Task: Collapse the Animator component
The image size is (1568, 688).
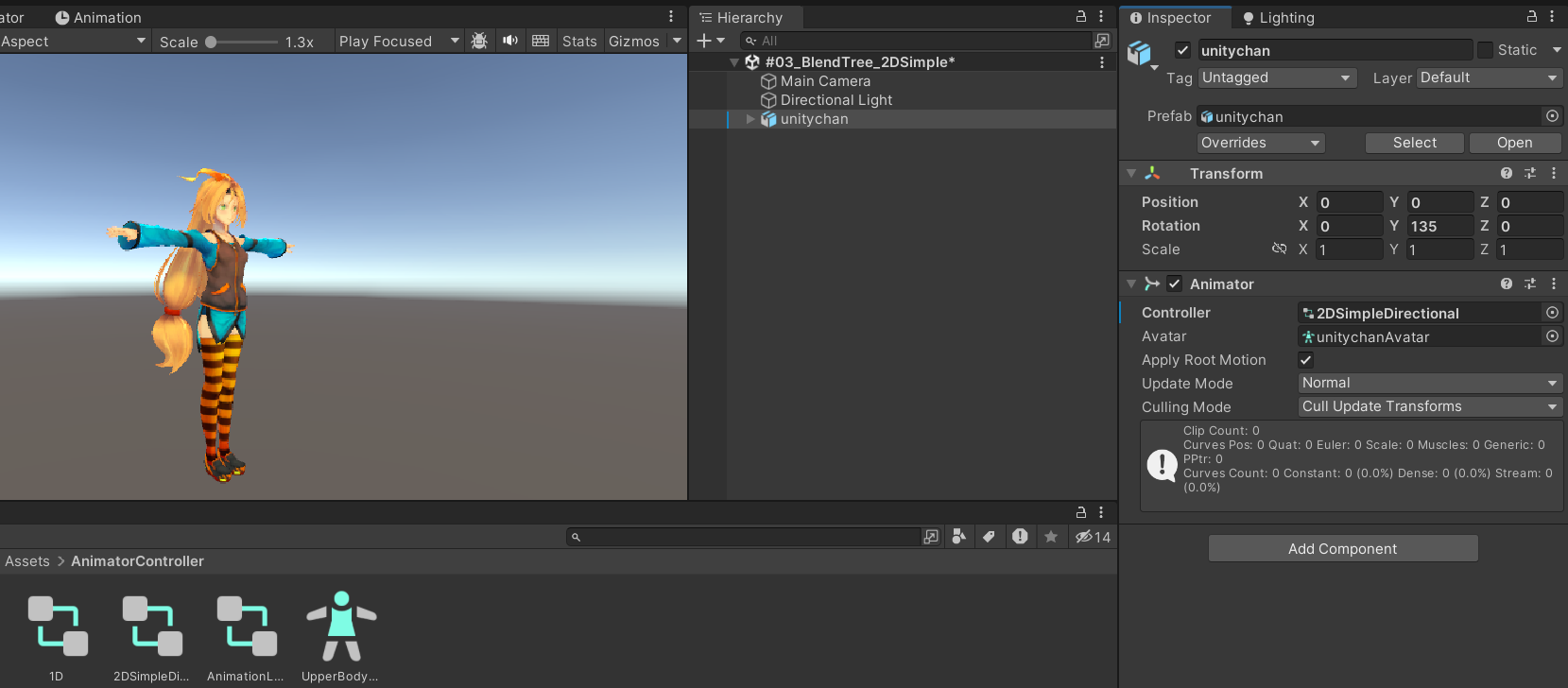Action: coord(1131,284)
